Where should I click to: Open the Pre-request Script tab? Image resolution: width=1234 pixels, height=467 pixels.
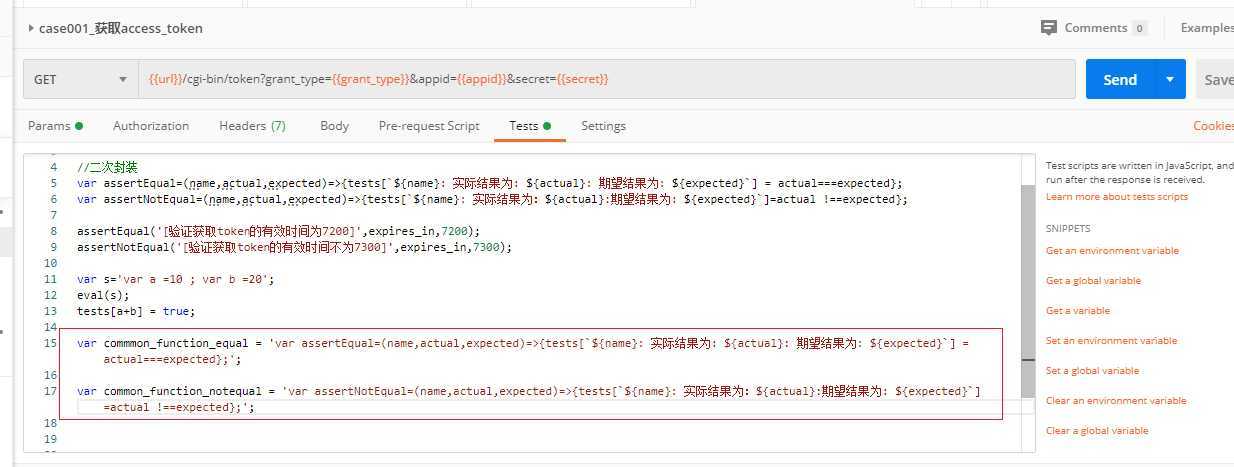pos(429,126)
